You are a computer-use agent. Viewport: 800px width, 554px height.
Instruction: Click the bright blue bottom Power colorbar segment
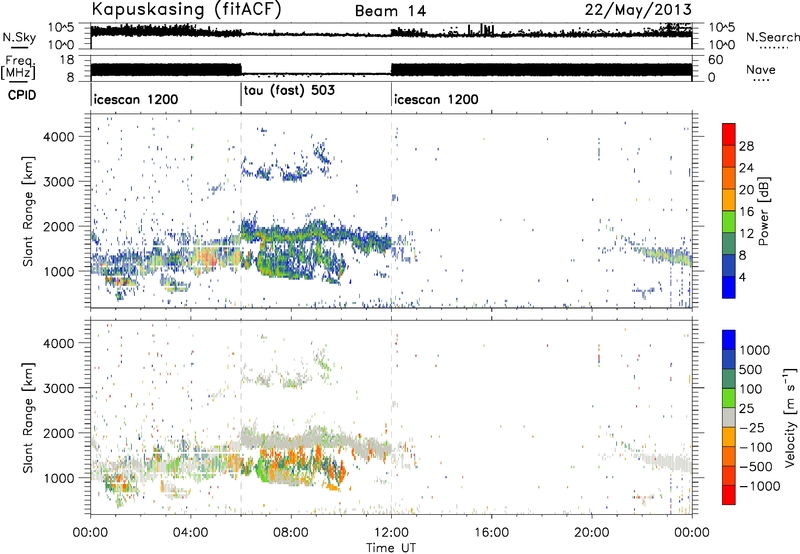(729, 287)
